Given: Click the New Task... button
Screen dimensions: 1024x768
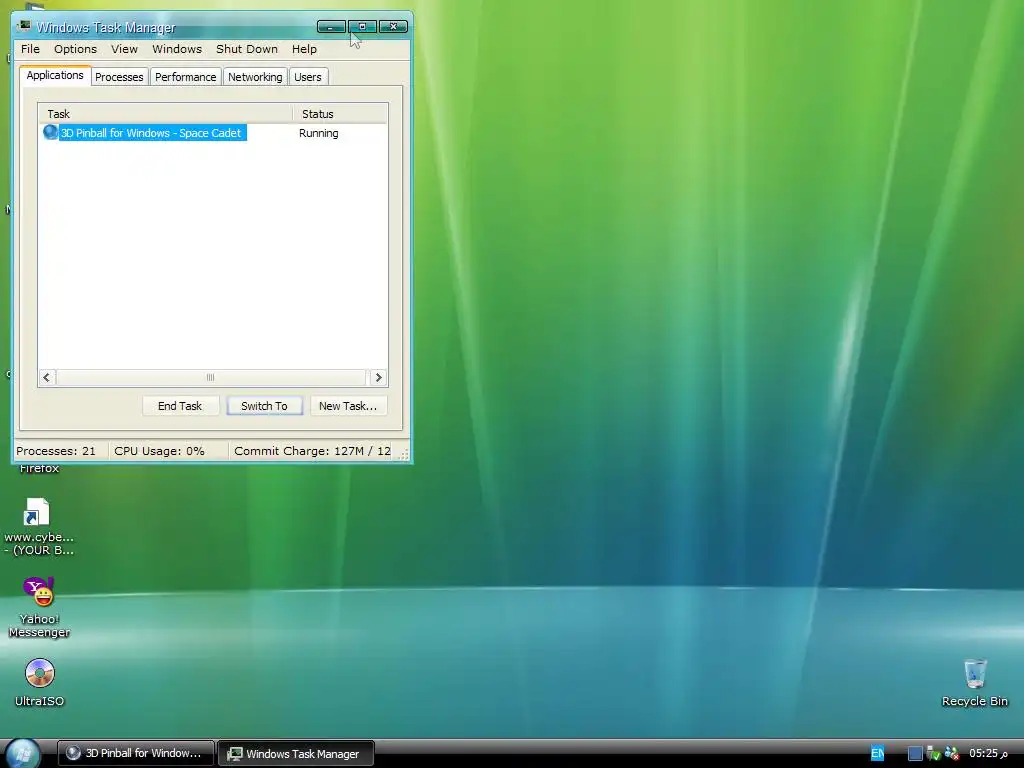Looking at the screenshot, I should pyautogui.click(x=348, y=406).
